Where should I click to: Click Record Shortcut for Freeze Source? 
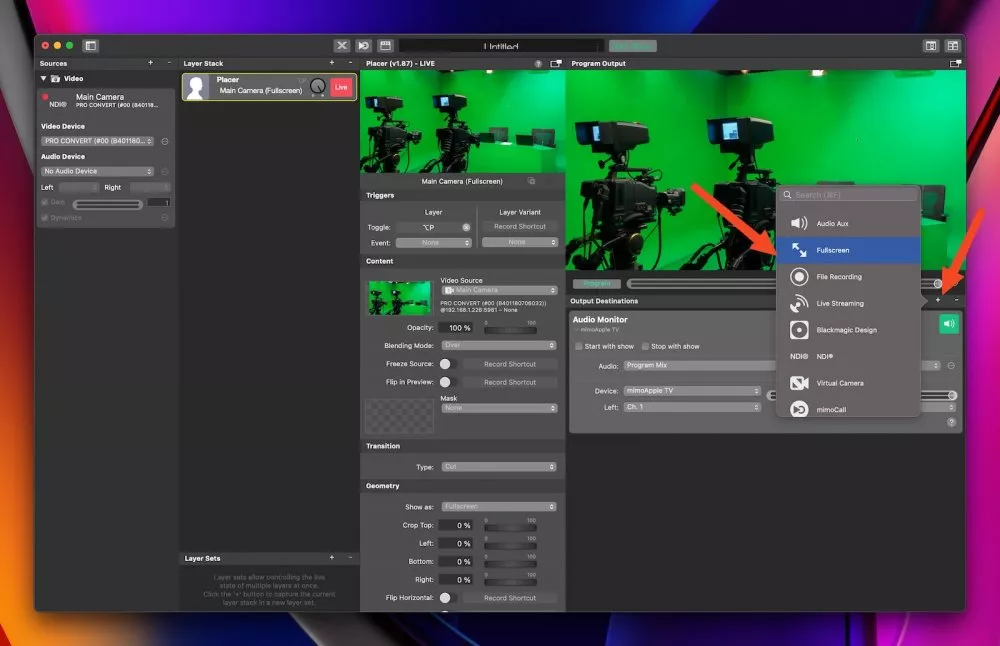pyautogui.click(x=510, y=364)
